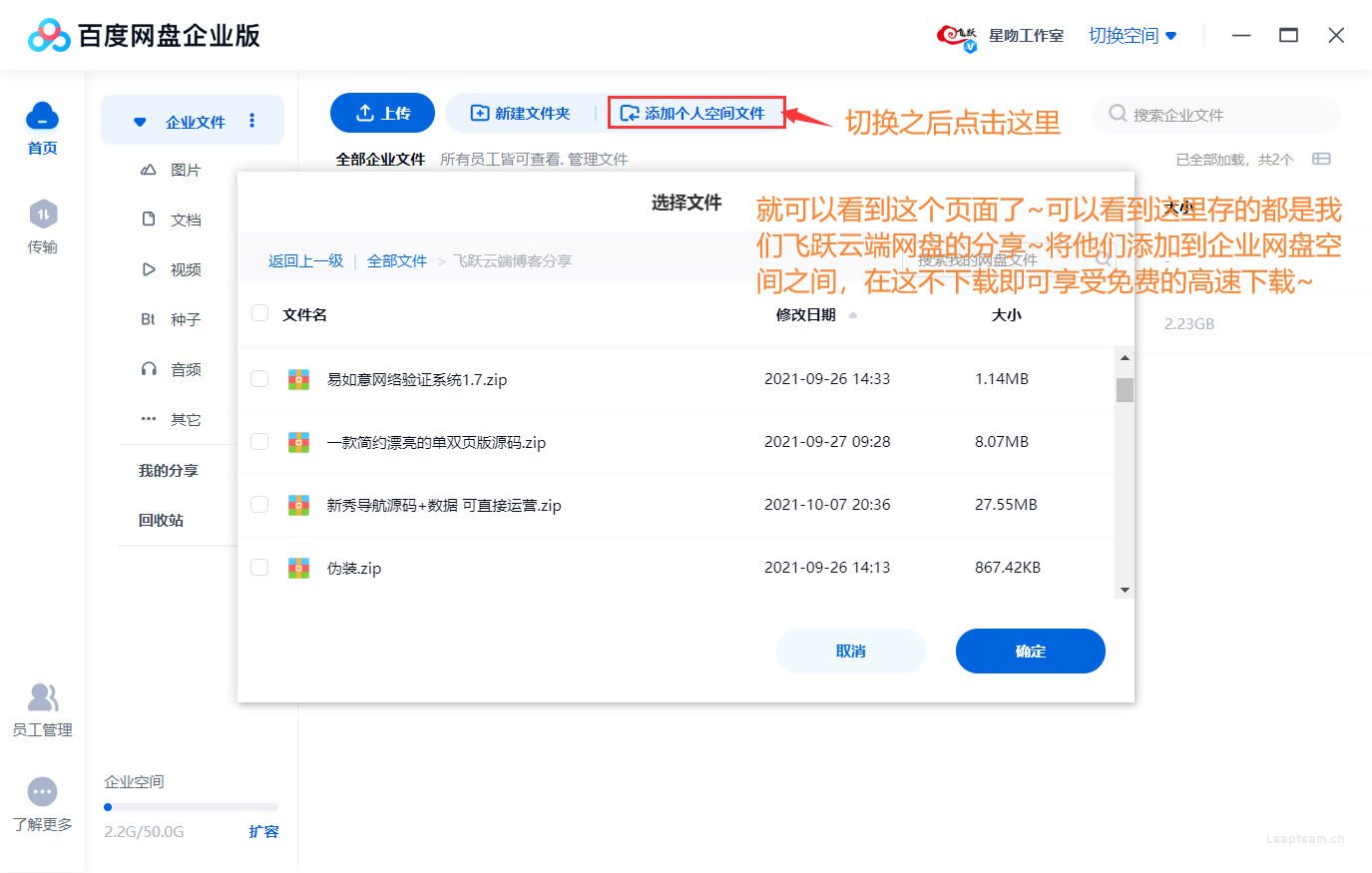Click the 2021-10-07 20:36 date cell
Screen dimensions: 1372x873
827,505
